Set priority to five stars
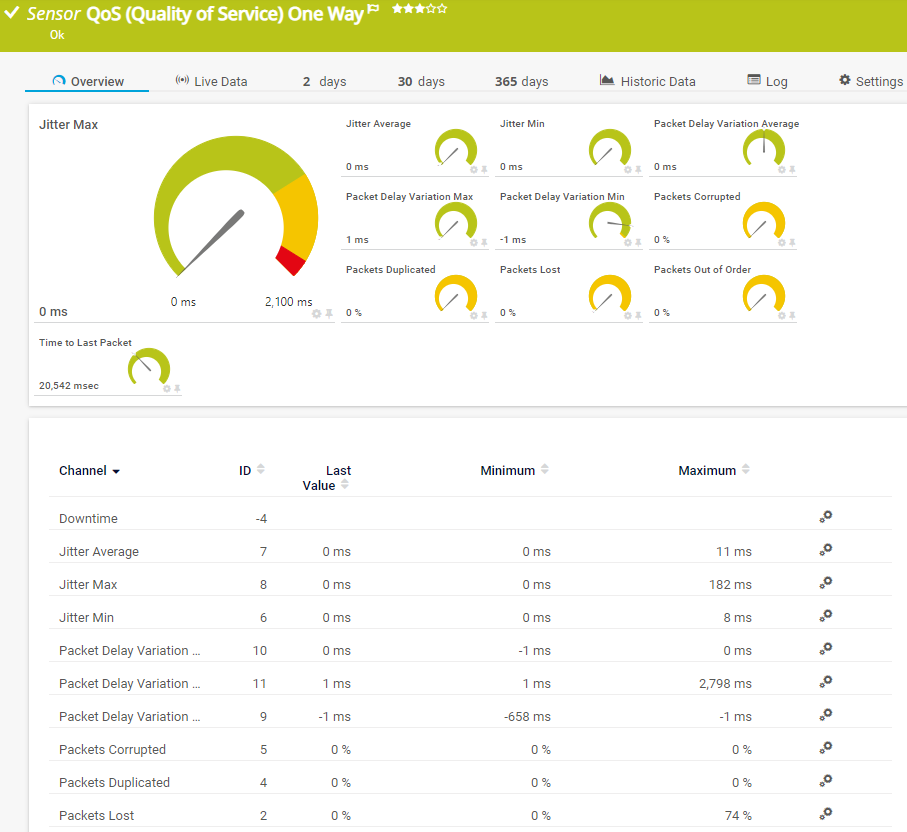This screenshot has width=907, height=832. pyautogui.click(x=443, y=9)
